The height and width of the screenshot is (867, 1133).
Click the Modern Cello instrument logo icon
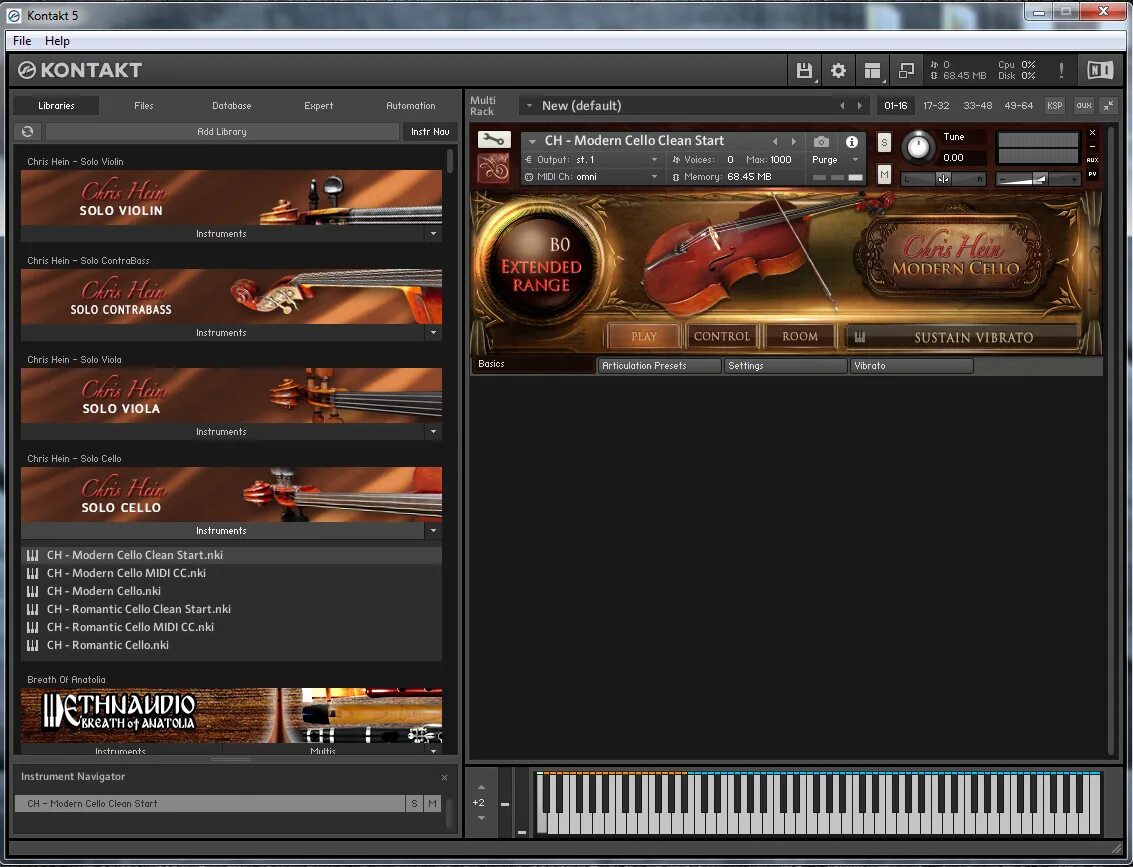click(x=494, y=168)
